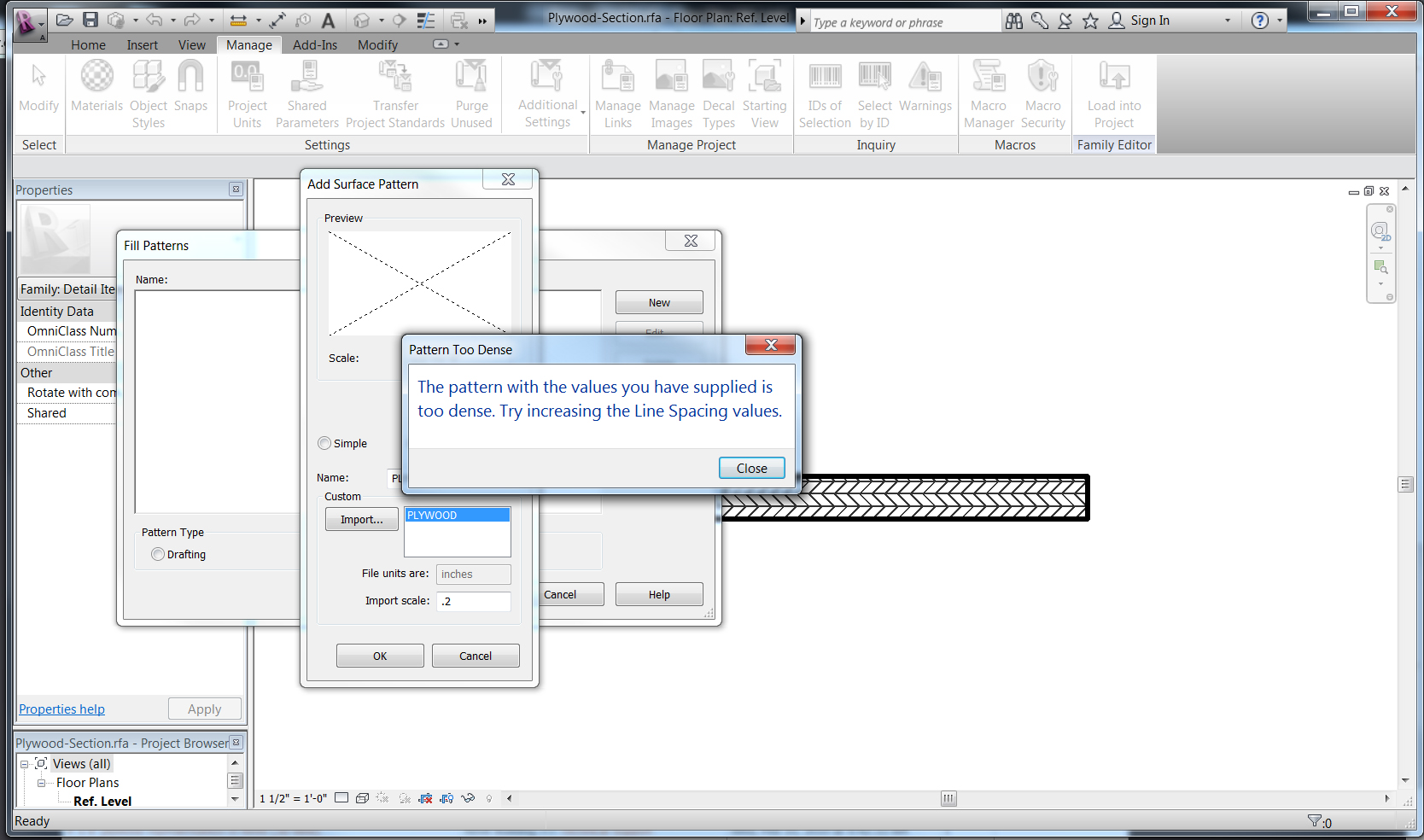Select the Simple pattern radio button
The width and height of the screenshot is (1424, 840).
click(x=324, y=443)
